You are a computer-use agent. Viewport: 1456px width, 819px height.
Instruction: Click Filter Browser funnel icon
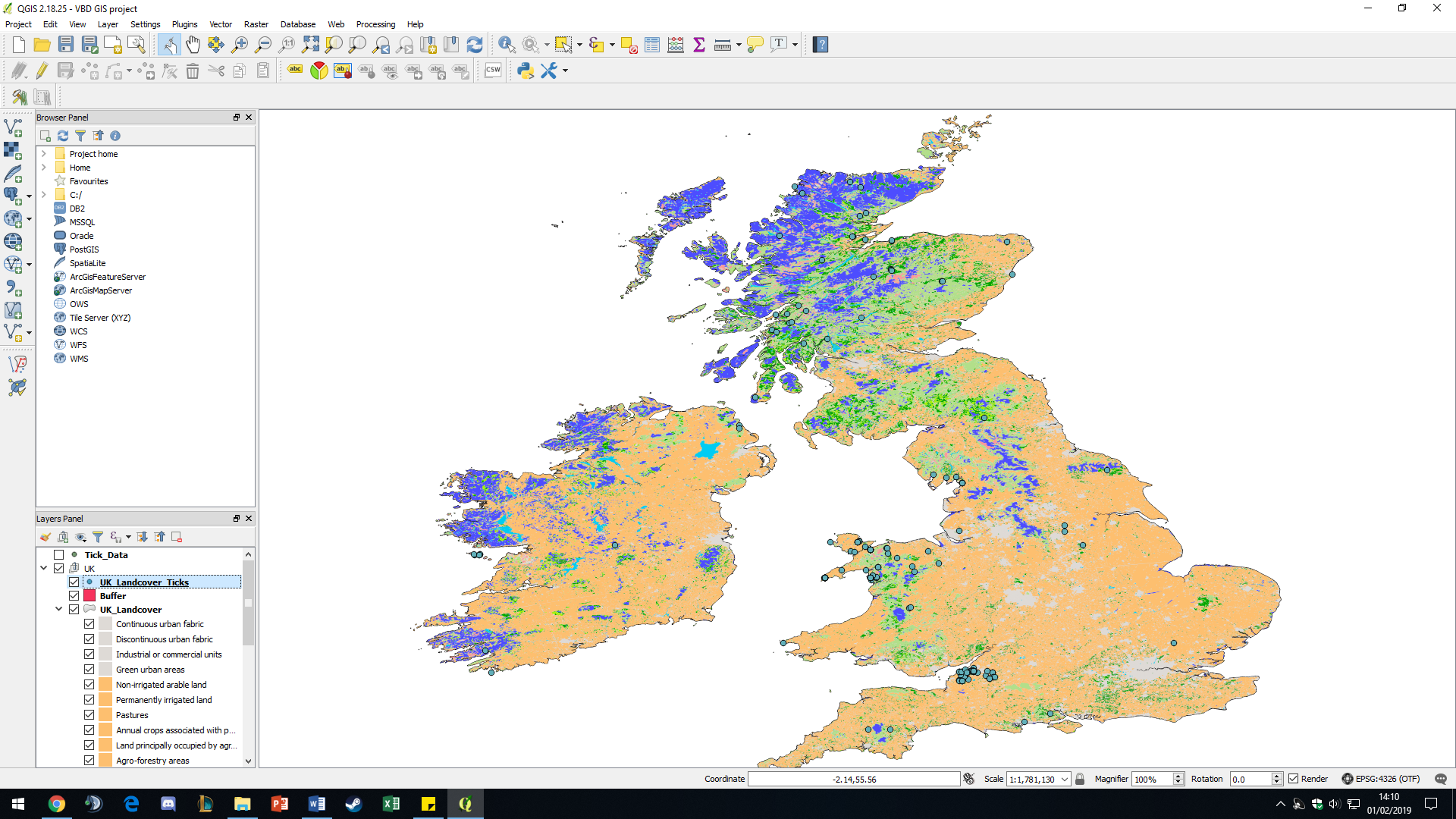pos(80,136)
